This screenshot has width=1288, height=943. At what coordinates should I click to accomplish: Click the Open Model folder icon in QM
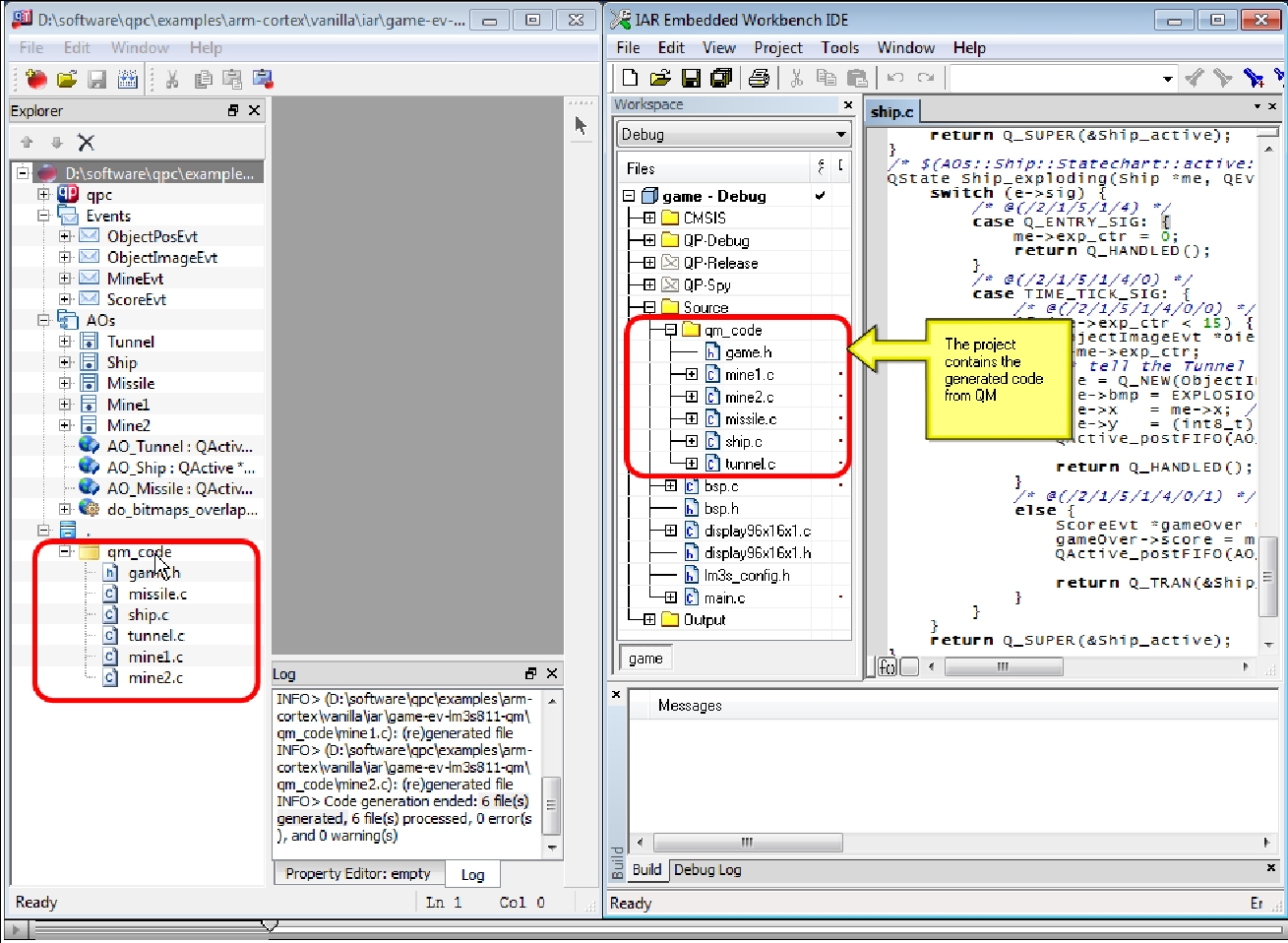tap(67, 80)
